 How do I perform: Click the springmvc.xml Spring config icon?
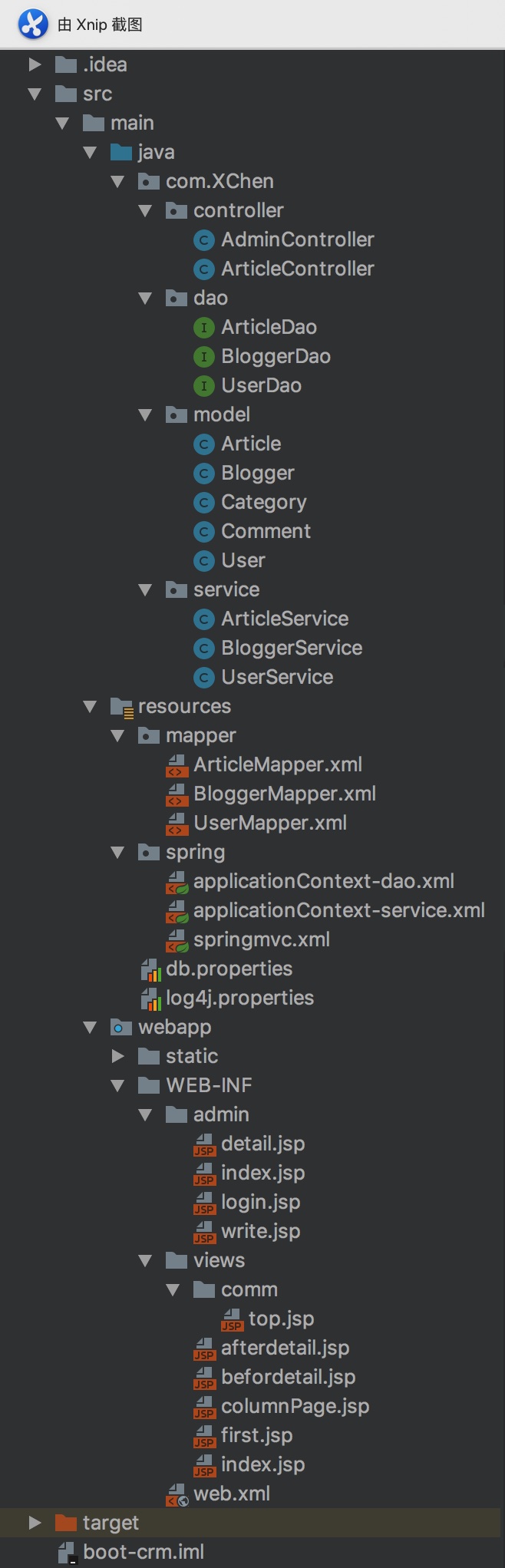click(176, 939)
